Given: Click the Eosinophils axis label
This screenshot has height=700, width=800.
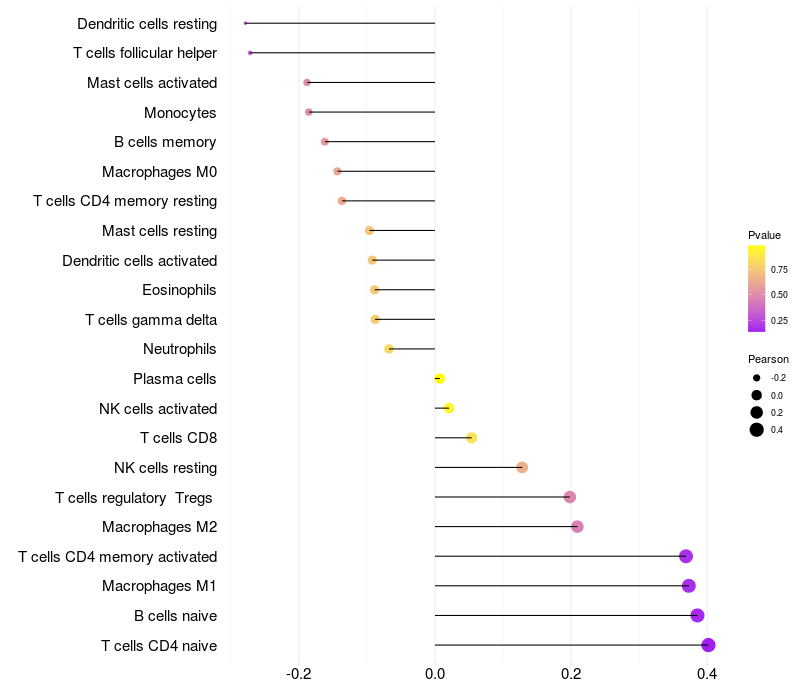Looking at the screenshot, I should (x=179, y=290).
